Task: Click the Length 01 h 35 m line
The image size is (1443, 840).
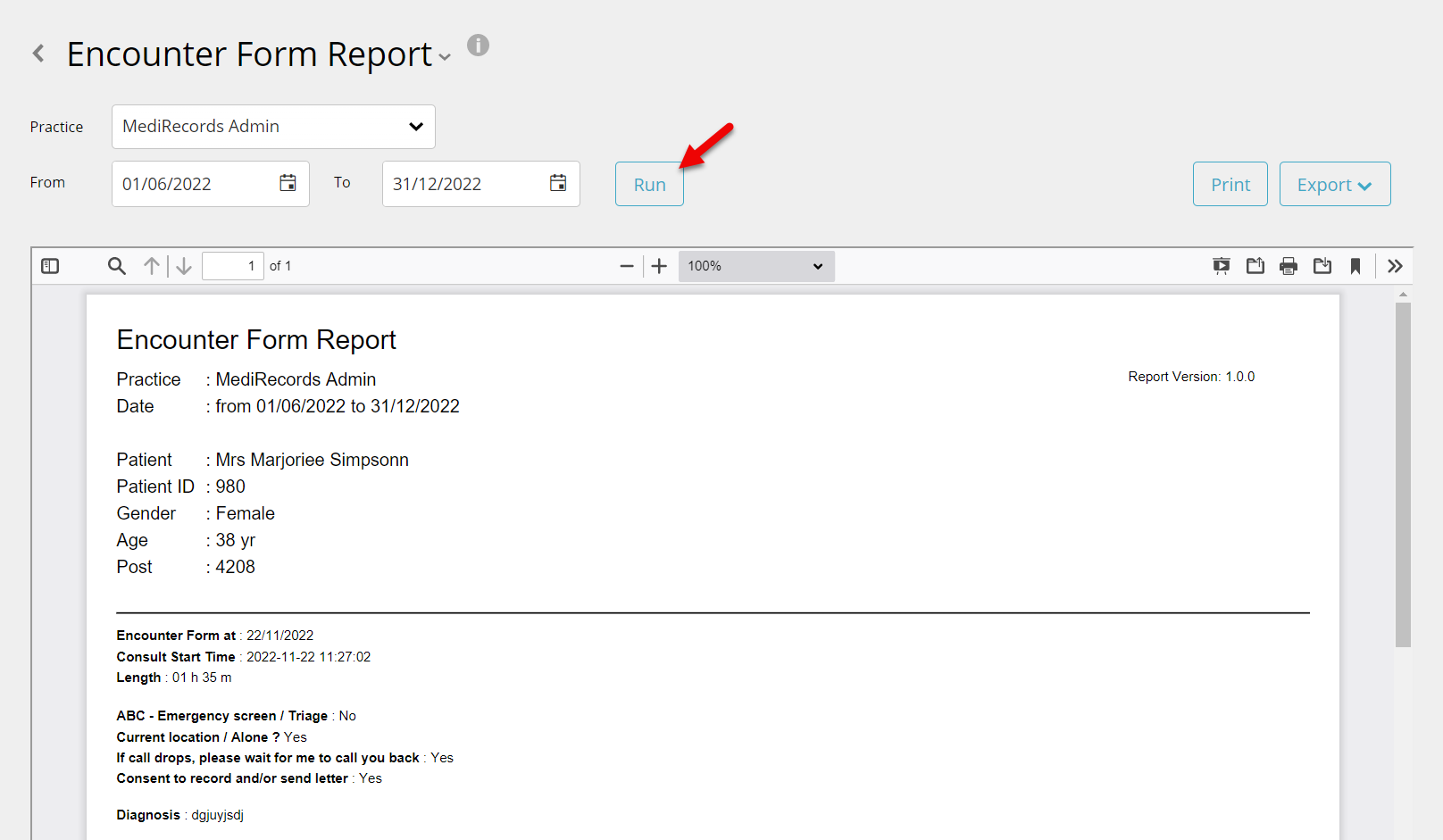Action: 174,678
